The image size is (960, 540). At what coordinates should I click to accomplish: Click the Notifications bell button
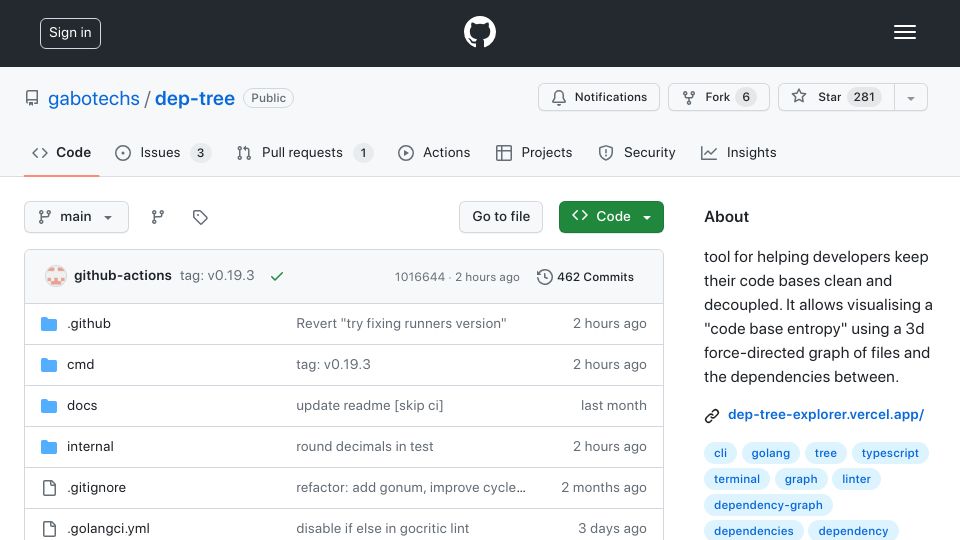[x=599, y=97]
